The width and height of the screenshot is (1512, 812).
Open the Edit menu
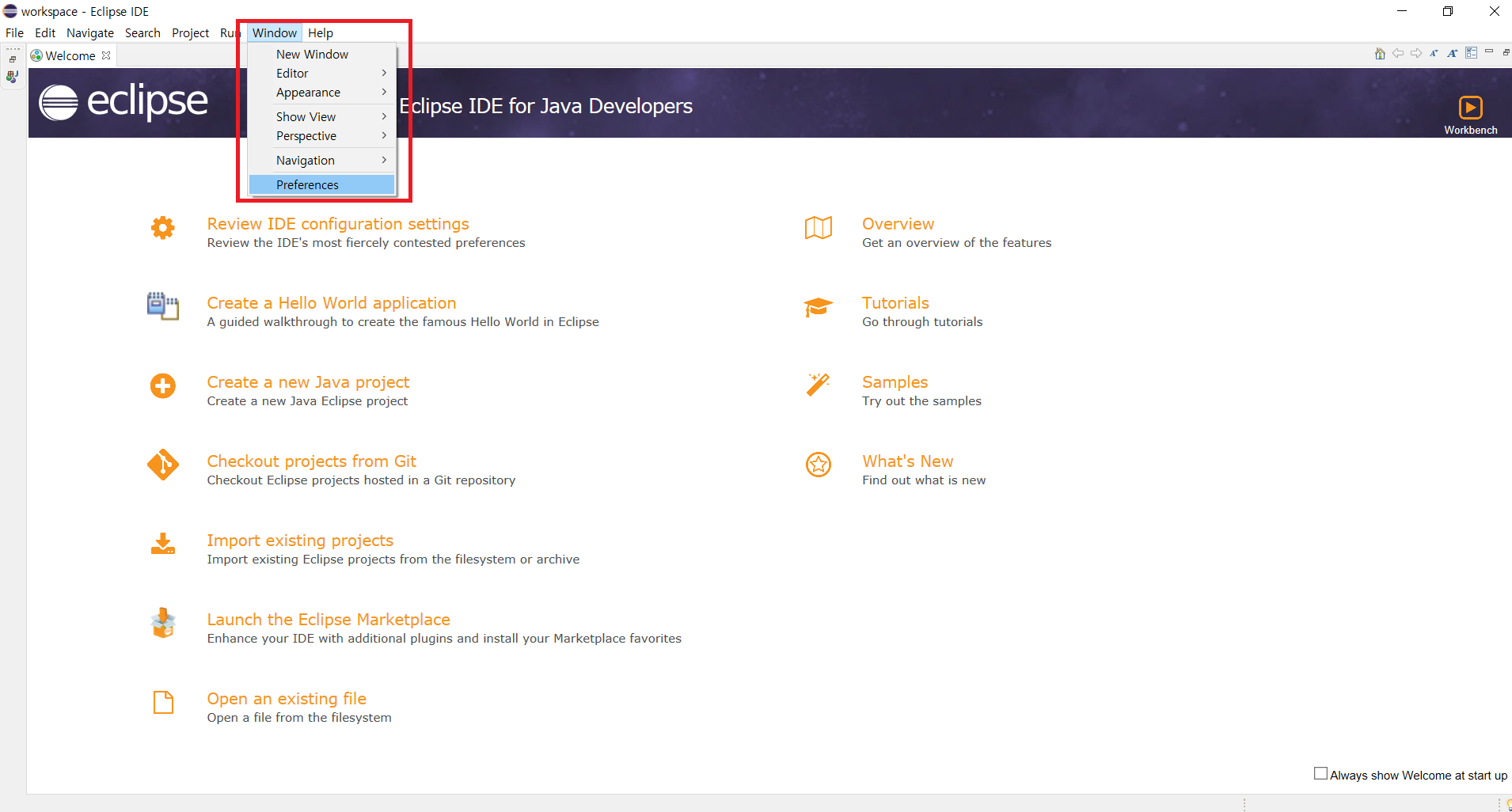(45, 33)
